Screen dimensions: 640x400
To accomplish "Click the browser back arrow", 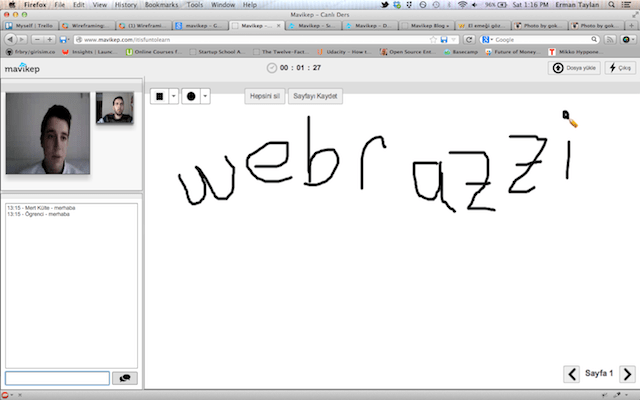I will pyautogui.click(x=10, y=39).
